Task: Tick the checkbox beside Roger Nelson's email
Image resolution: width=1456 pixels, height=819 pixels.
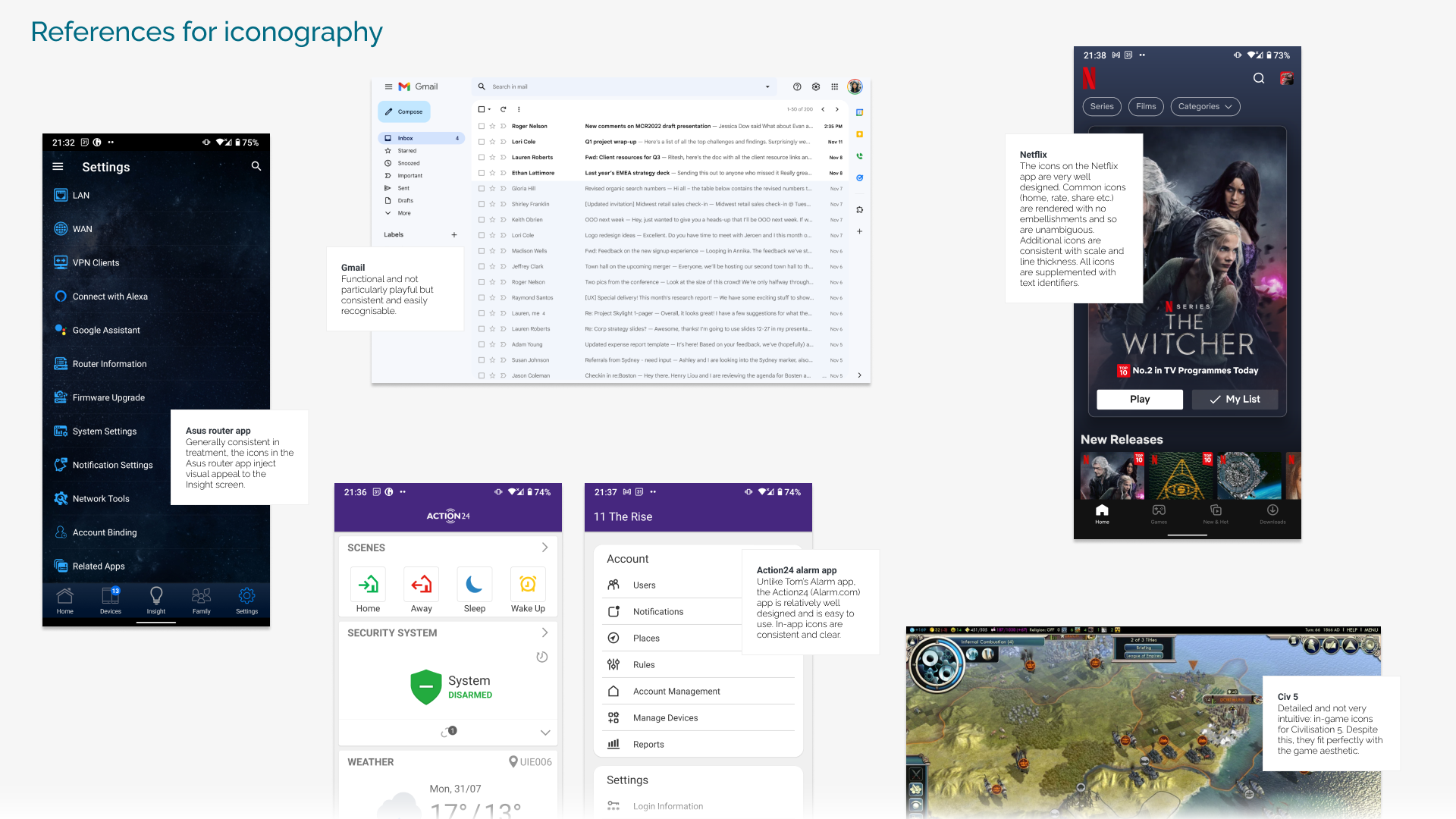Action: 482,126
